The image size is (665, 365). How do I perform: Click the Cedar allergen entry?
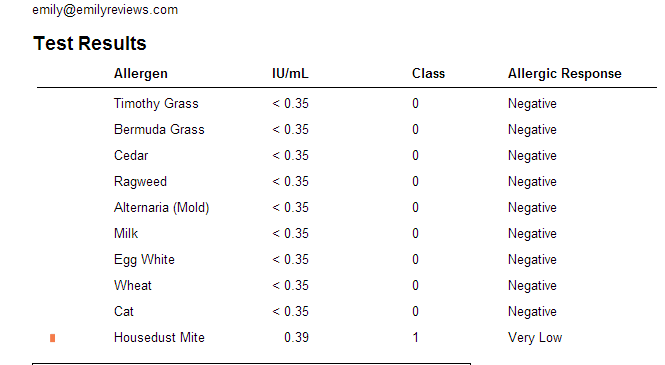tap(131, 156)
